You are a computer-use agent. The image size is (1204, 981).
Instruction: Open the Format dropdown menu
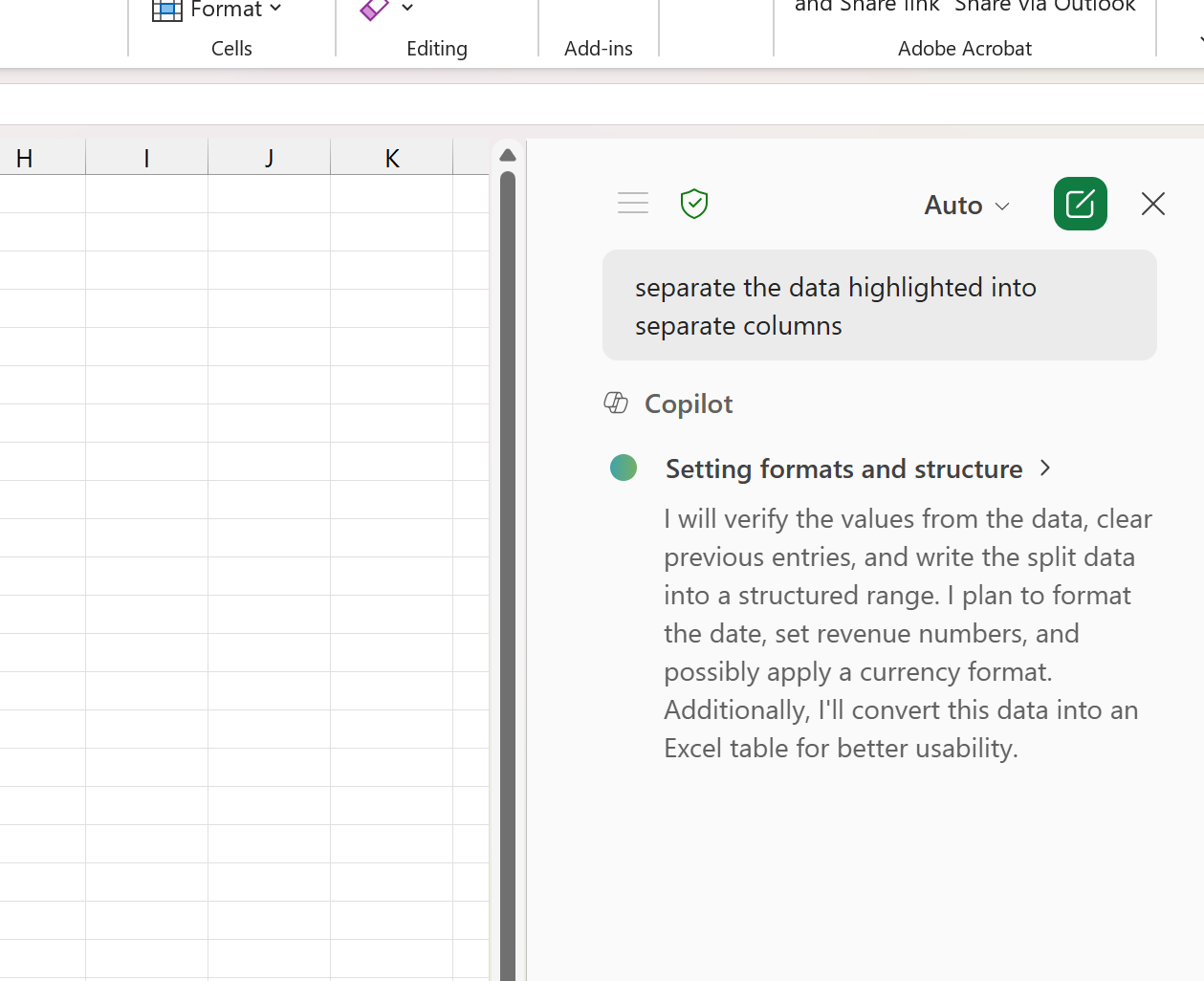[x=275, y=10]
